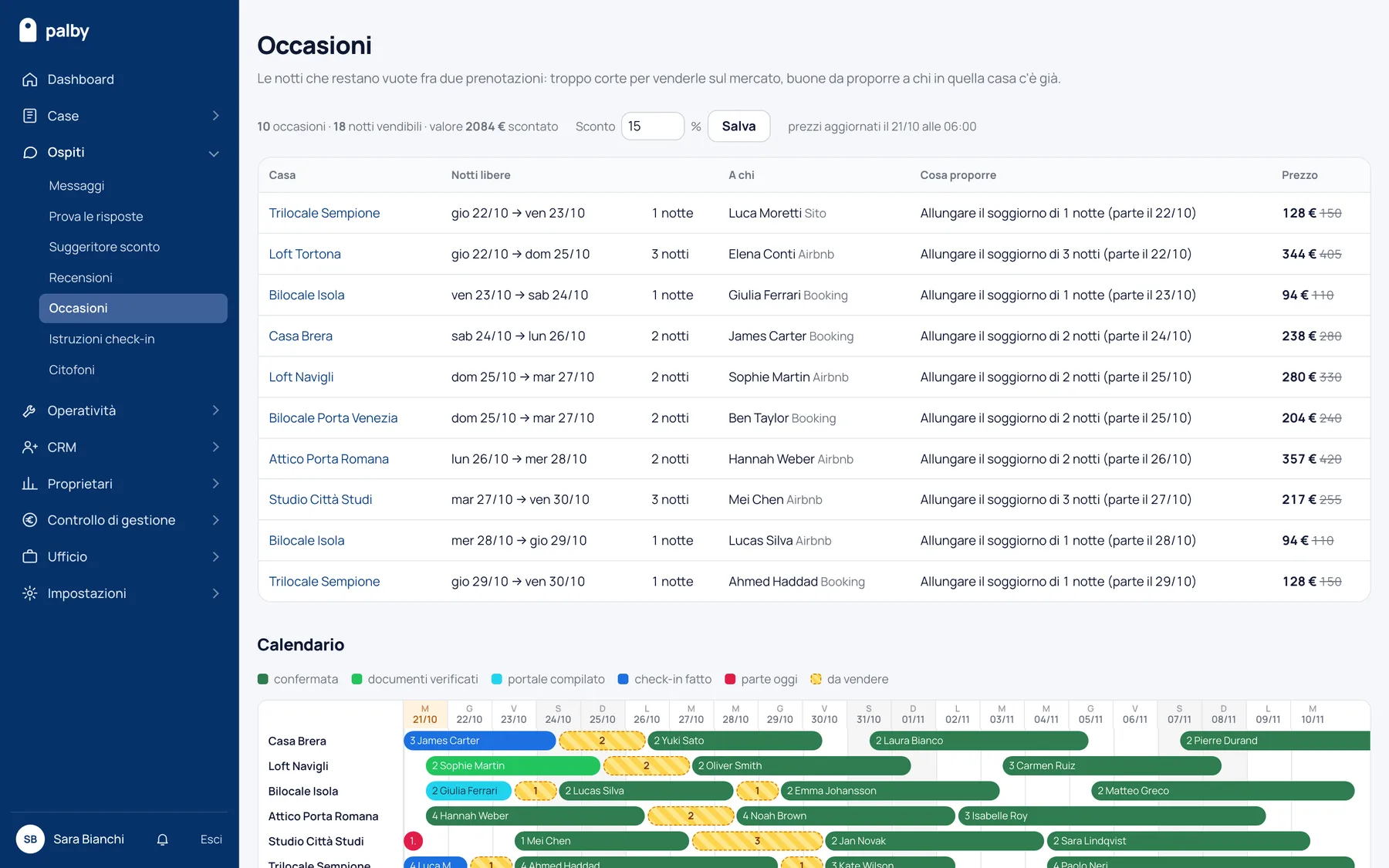This screenshot has width=1389, height=868.
Task: Click the Ufficio briefcase icon
Action: (x=30, y=556)
